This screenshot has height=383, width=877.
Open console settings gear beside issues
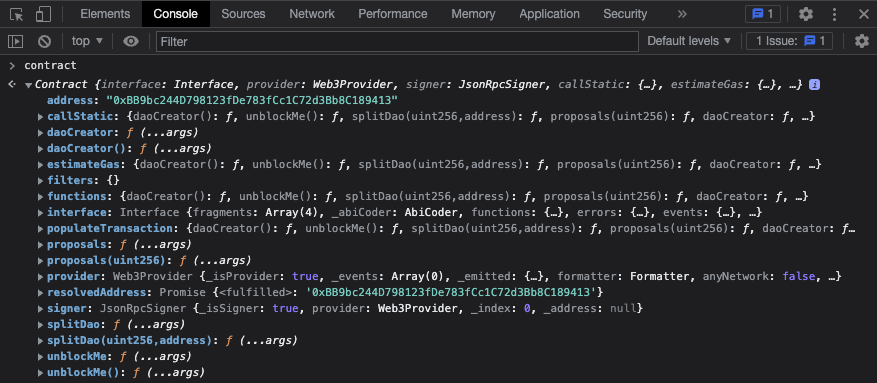click(862, 41)
